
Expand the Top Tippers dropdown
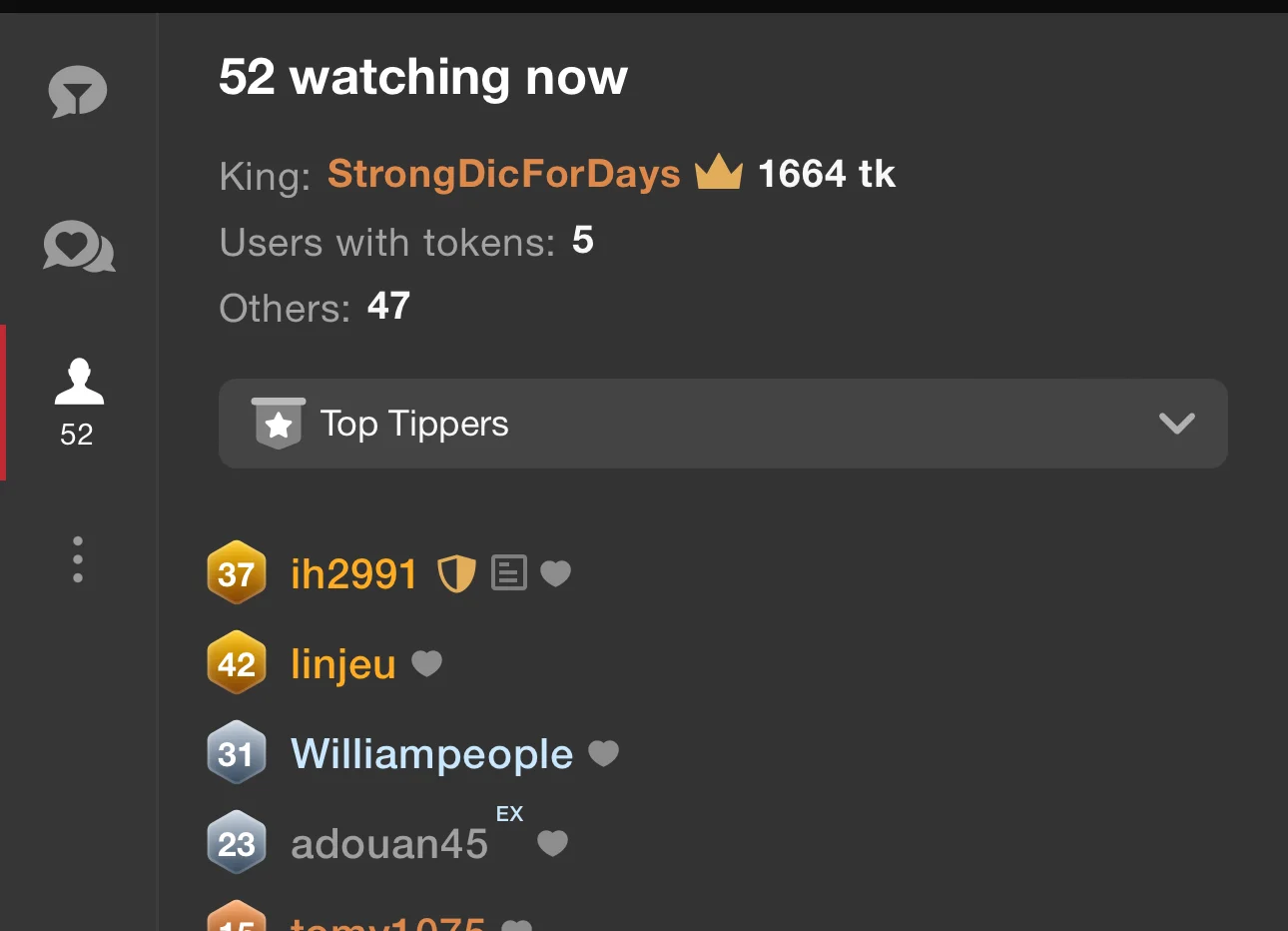[x=723, y=424]
